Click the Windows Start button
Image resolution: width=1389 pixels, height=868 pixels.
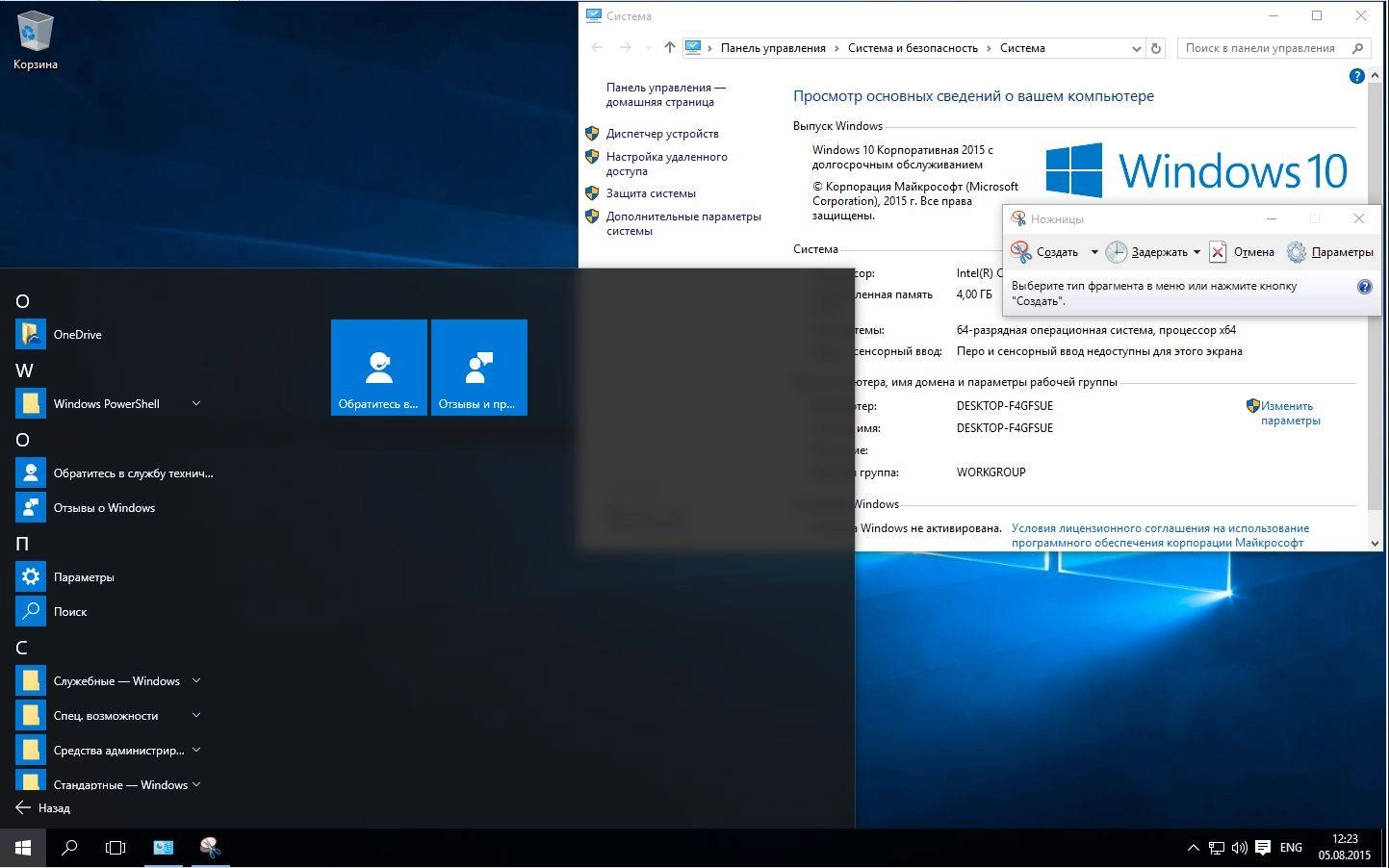point(23,848)
